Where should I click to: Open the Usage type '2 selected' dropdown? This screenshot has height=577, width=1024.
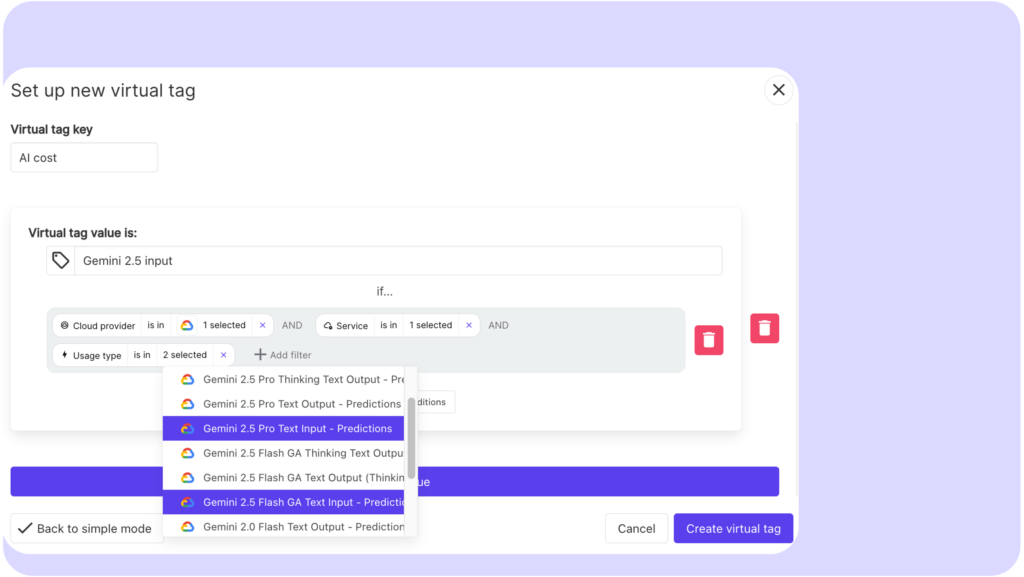[x=185, y=355]
